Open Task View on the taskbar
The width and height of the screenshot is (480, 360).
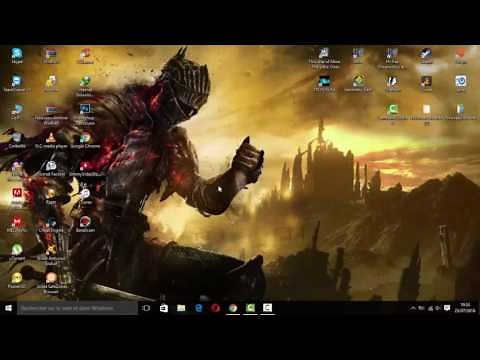point(146,308)
